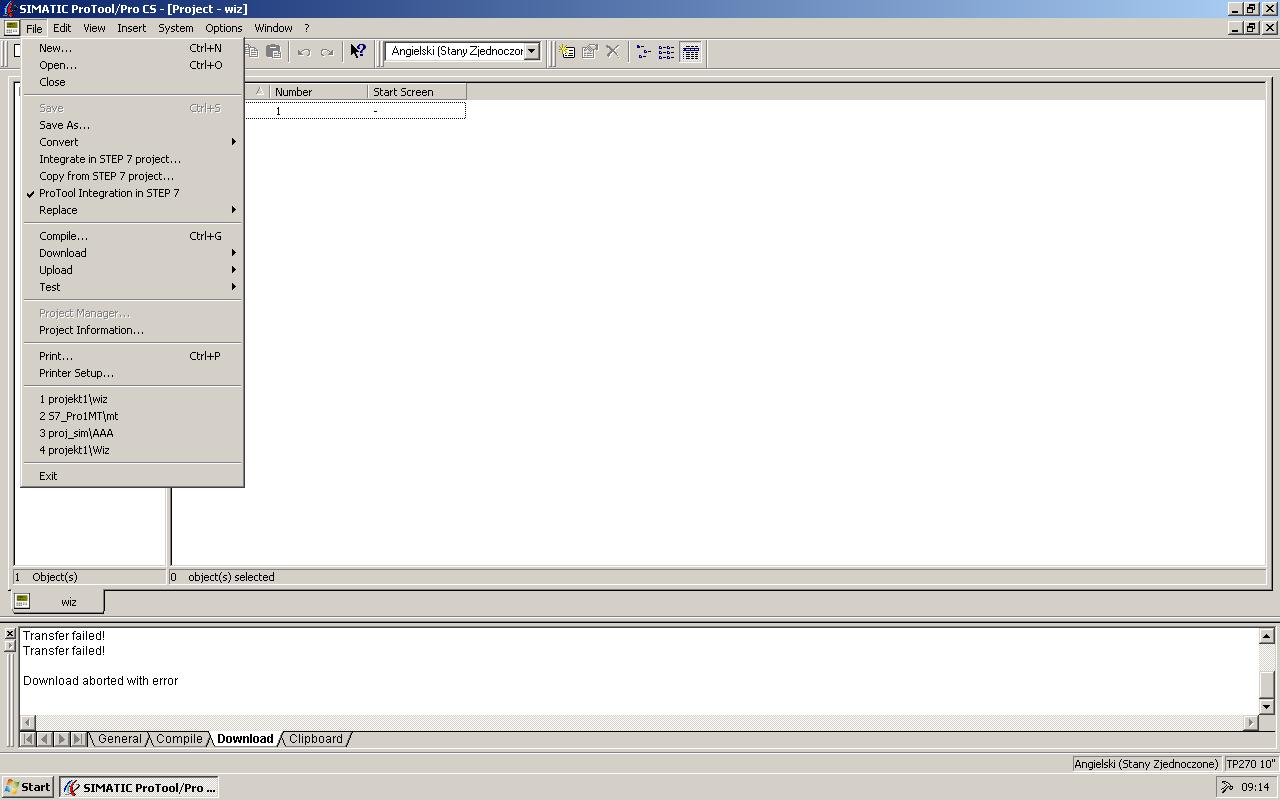Open recent project 3 proj_sim\AAA
This screenshot has height=800, width=1280.
(132, 433)
